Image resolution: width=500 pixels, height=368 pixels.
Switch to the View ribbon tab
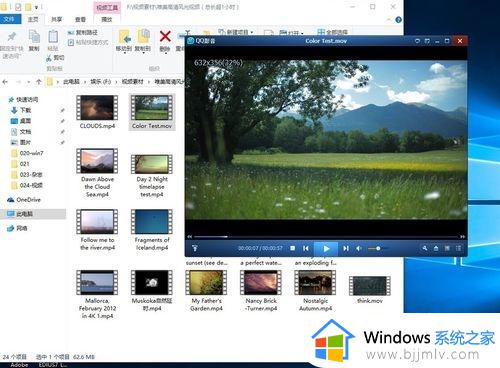(80, 19)
